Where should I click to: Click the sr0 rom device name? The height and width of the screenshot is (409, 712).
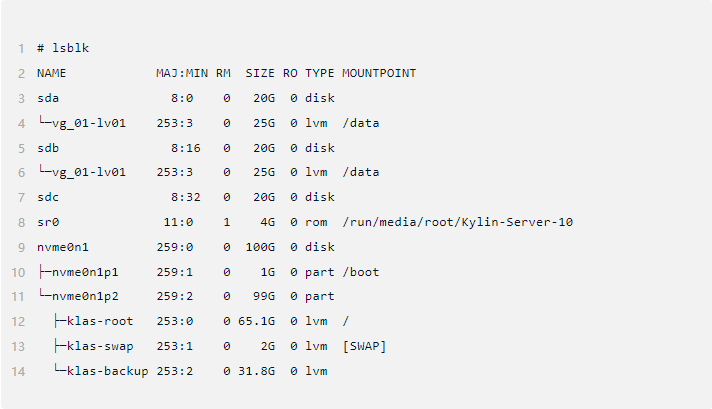click(48, 222)
